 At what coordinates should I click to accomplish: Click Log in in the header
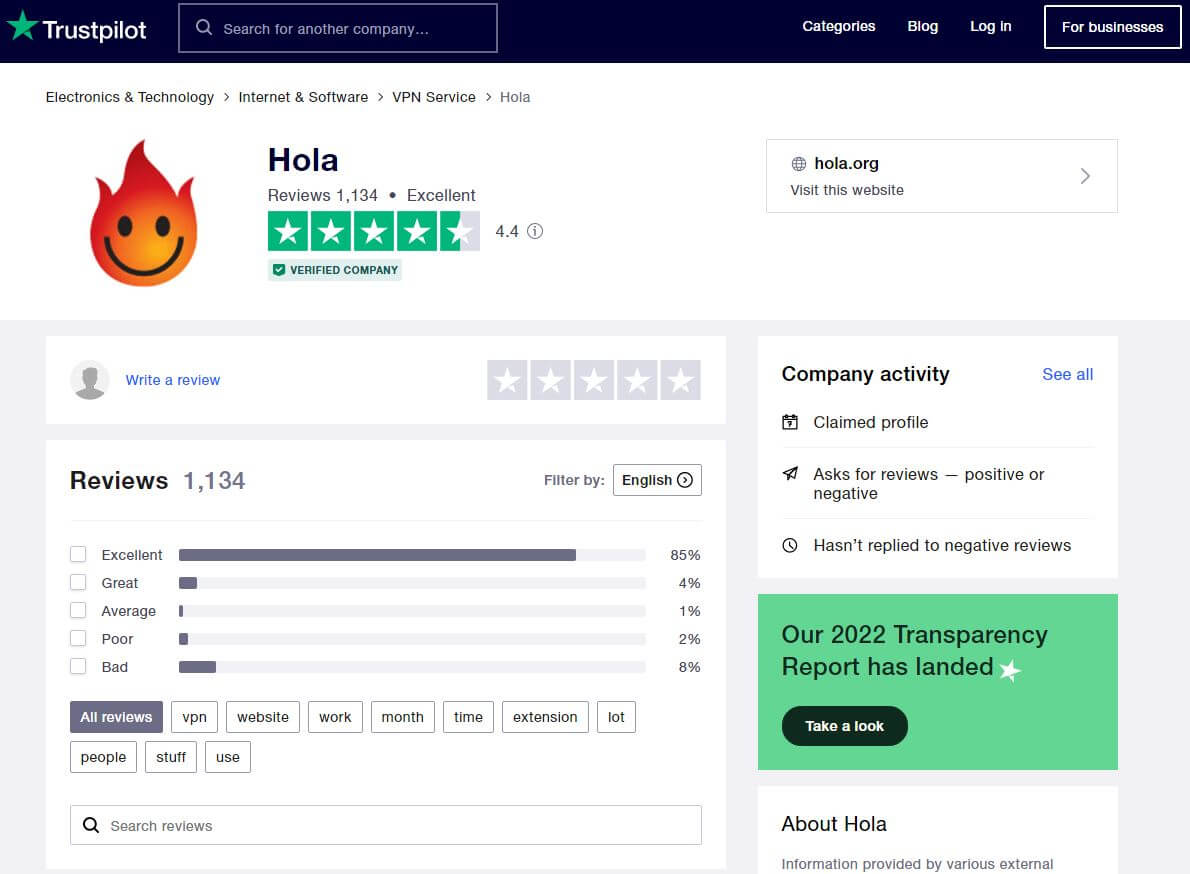tap(990, 27)
